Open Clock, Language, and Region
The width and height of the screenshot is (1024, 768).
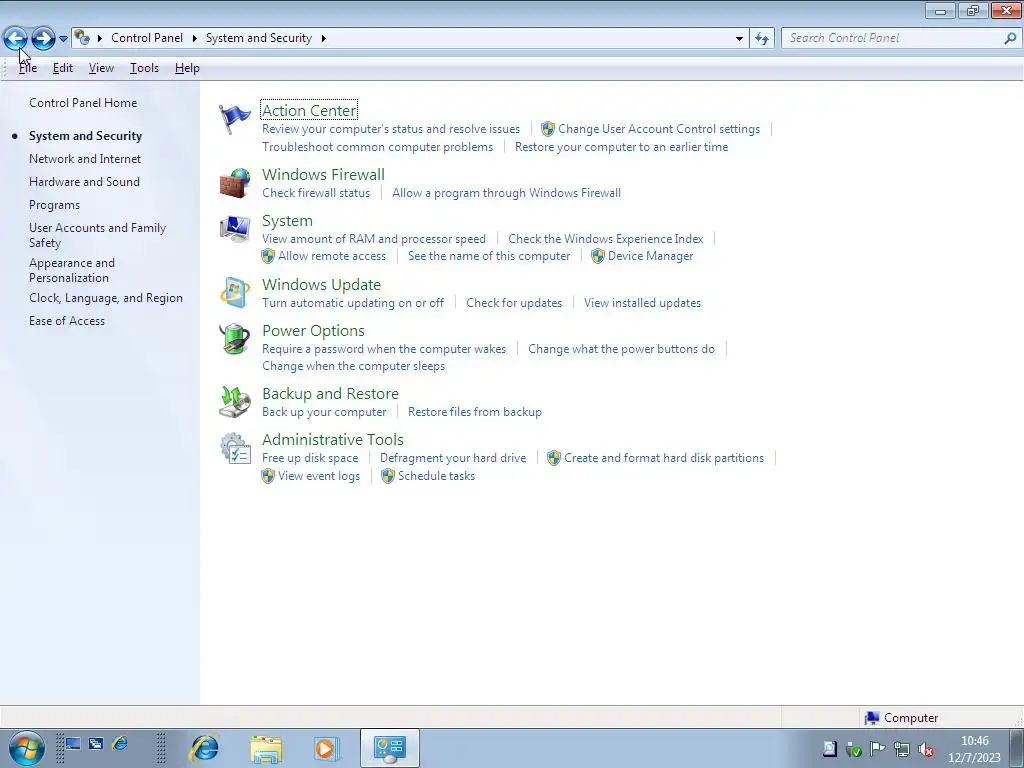(x=106, y=298)
